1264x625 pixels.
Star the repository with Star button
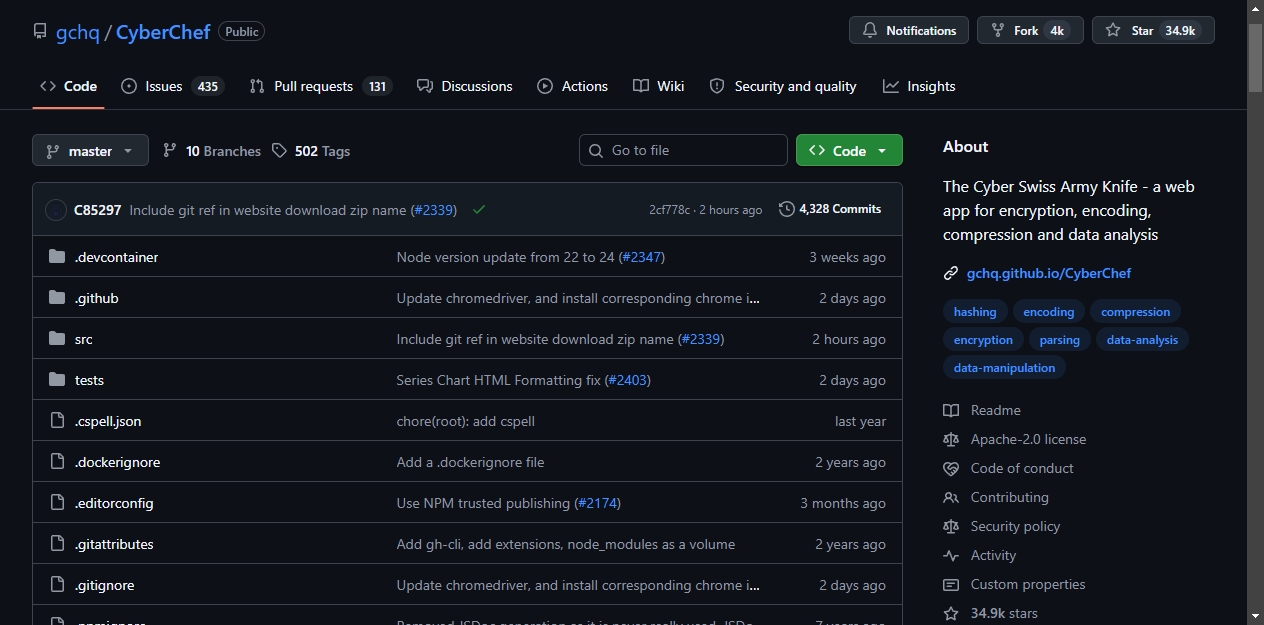1153,30
